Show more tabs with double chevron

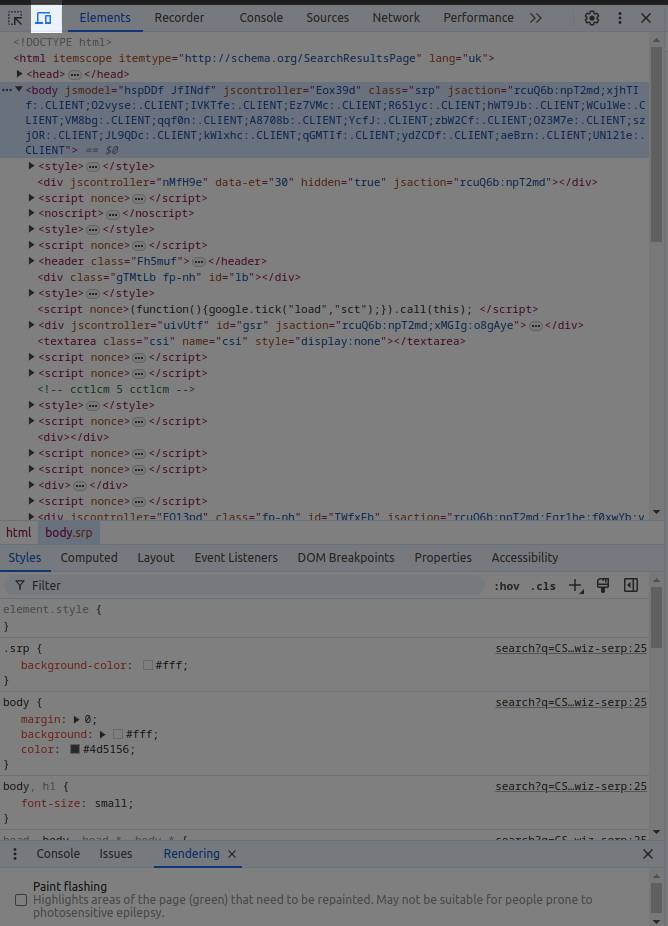(x=536, y=18)
